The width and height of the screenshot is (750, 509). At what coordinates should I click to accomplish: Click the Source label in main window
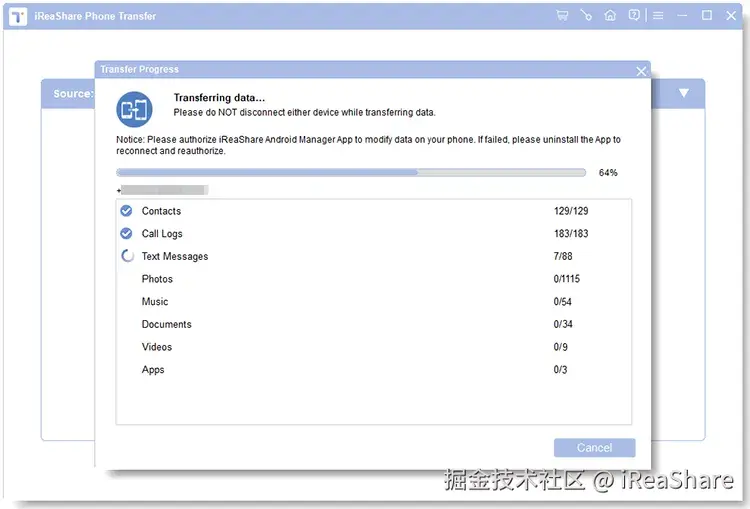pos(73,94)
